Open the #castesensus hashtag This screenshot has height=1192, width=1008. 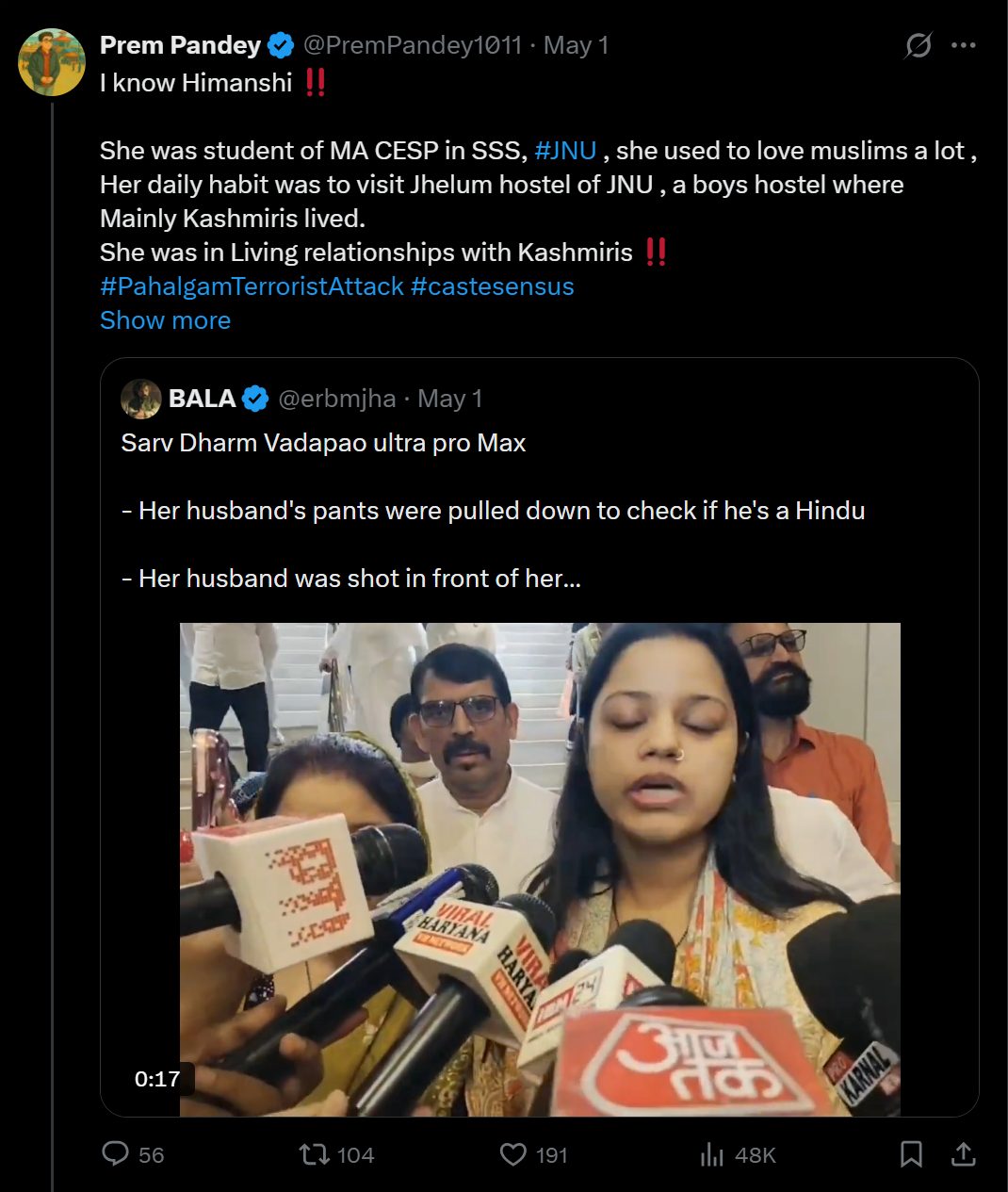coord(492,286)
